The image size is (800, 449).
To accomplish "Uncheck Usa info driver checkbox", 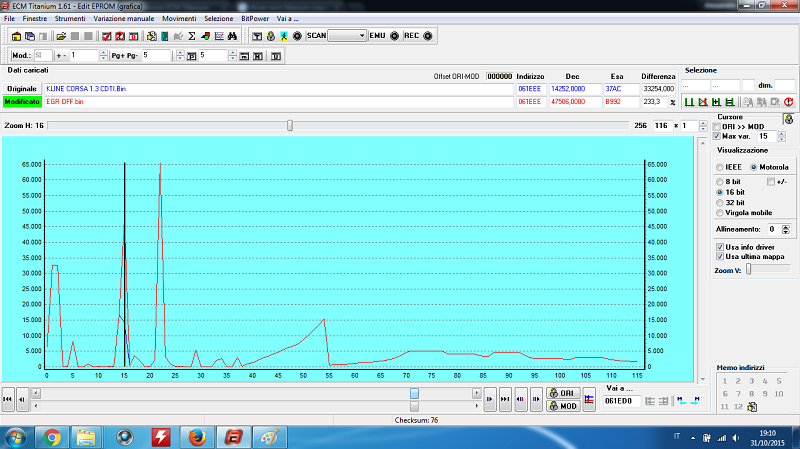I will pos(720,246).
